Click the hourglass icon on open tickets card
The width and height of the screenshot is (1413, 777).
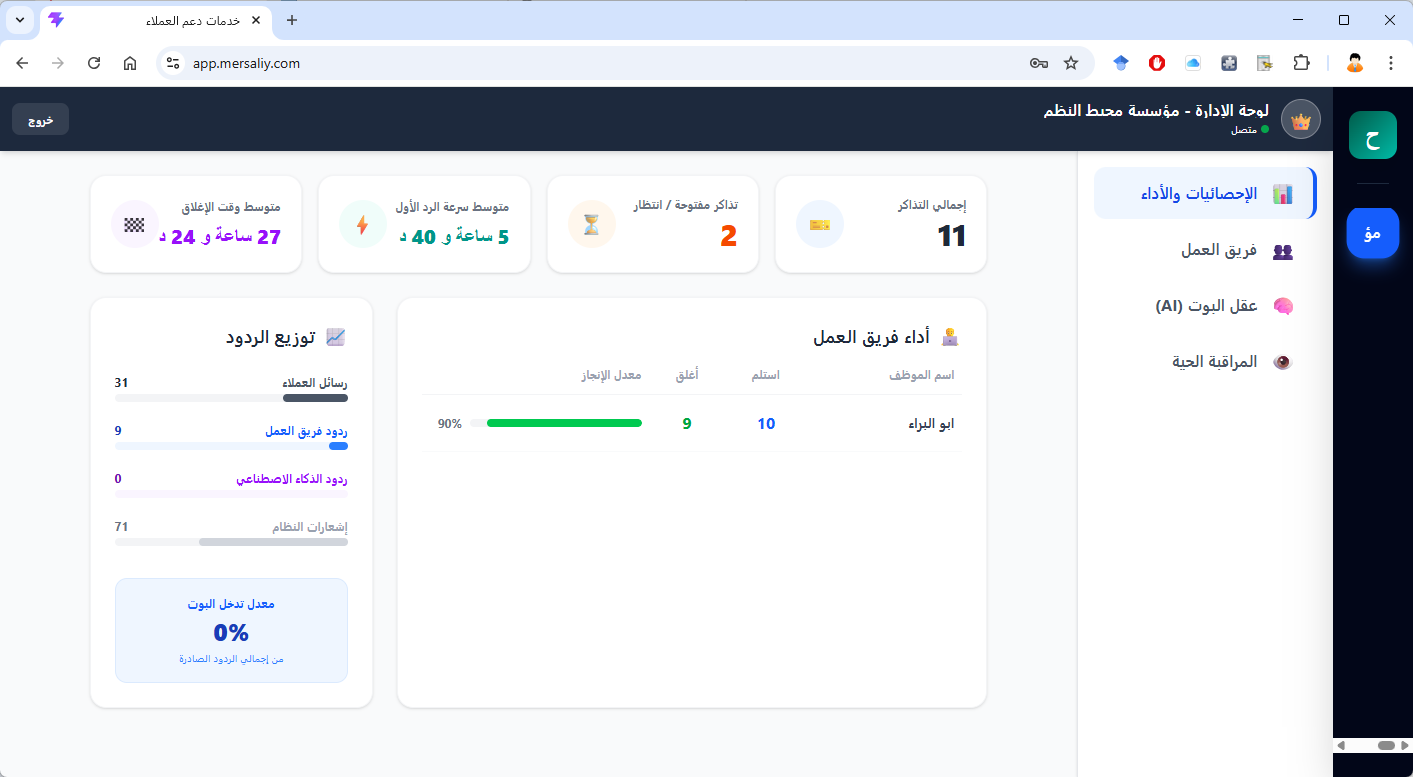click(x=592, y=224)
